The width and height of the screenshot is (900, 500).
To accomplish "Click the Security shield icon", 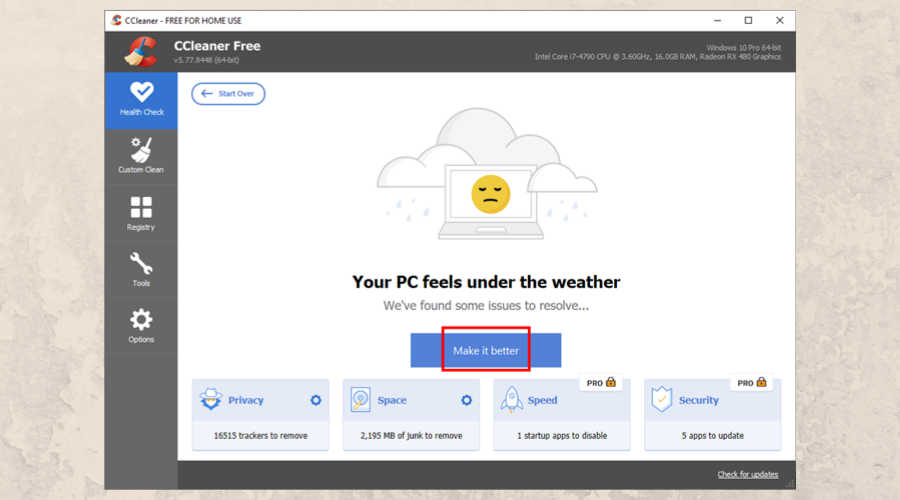I will pos(662,399).
